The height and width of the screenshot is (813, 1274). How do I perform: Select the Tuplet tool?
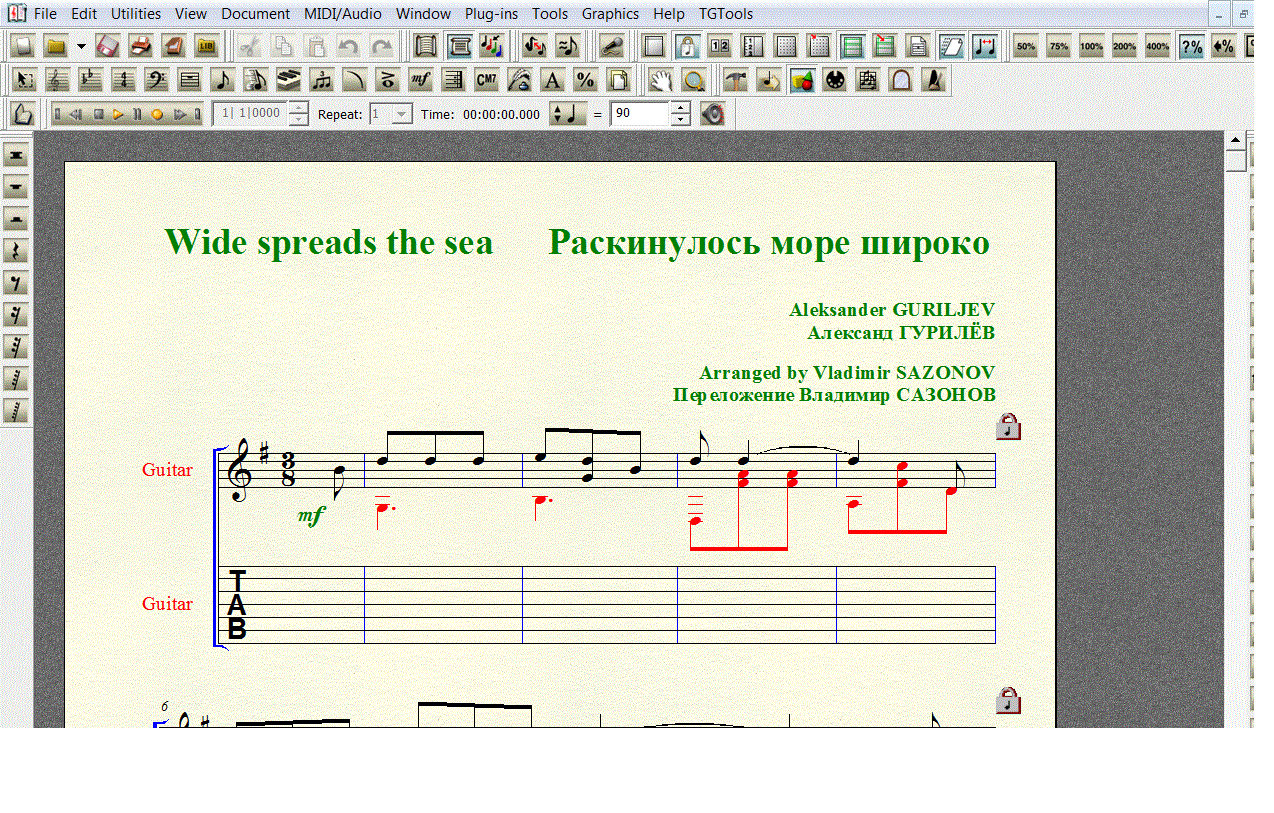(x=321, y=81)
